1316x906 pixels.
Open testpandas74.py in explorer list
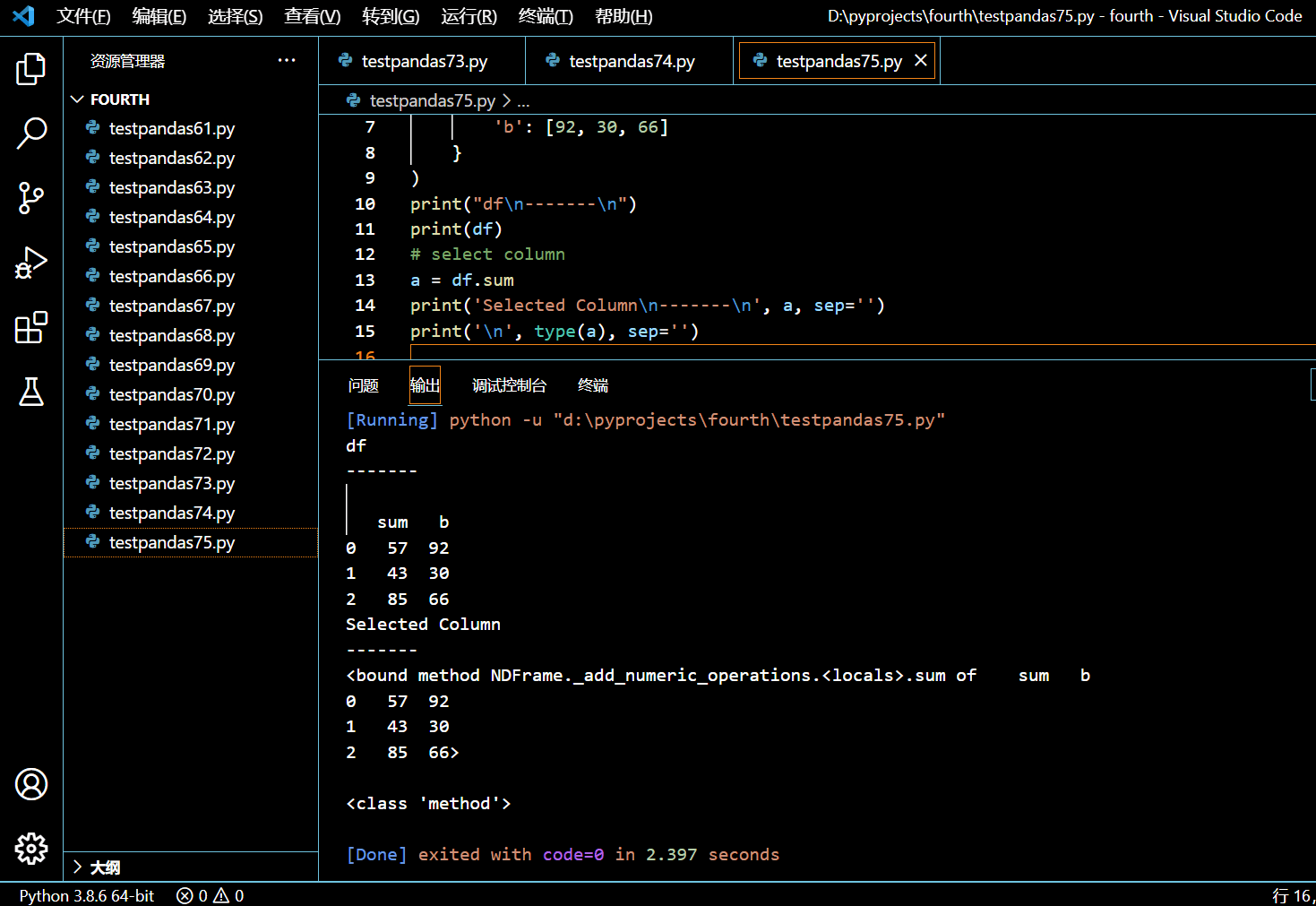[x=191, y=513]
